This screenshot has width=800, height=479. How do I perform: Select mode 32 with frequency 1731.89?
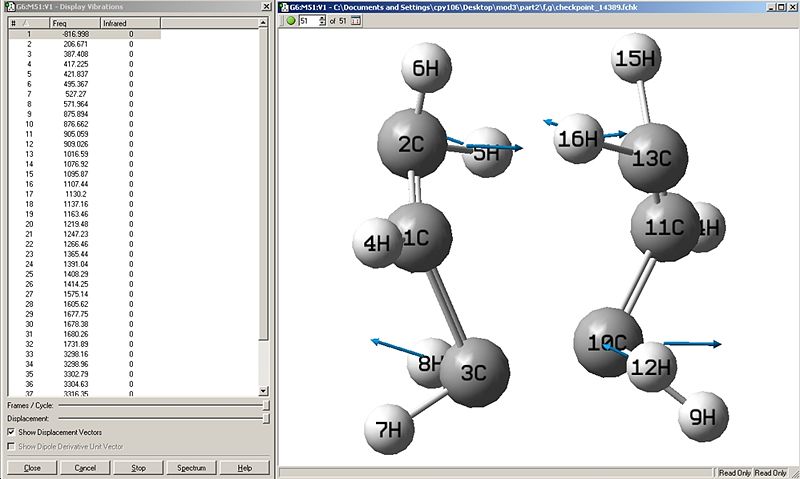coord(85,344)
